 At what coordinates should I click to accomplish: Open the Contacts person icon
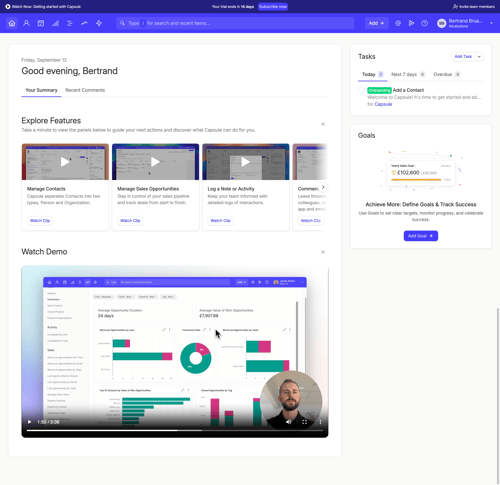[26, 23]
